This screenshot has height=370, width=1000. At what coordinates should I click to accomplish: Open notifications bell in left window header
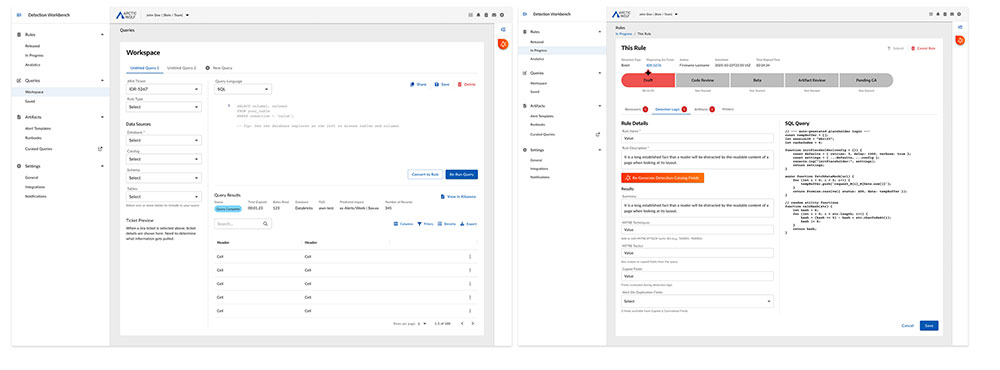tap(478, 14)
